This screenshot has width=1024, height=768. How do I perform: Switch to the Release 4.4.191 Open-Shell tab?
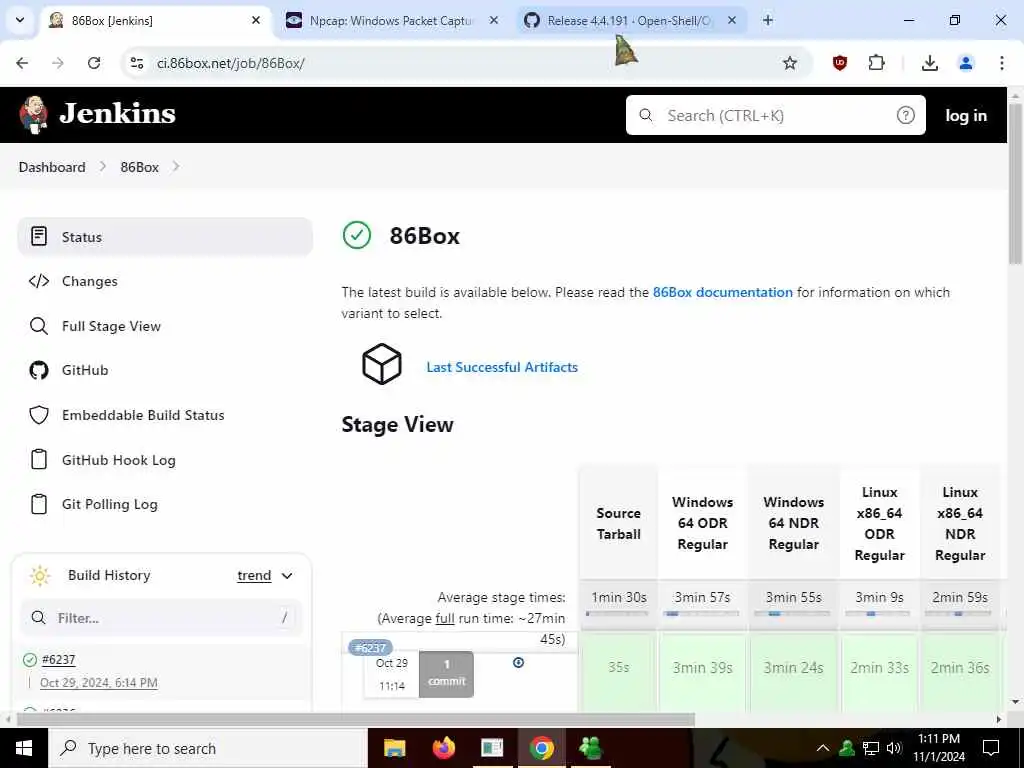[630, 21]
